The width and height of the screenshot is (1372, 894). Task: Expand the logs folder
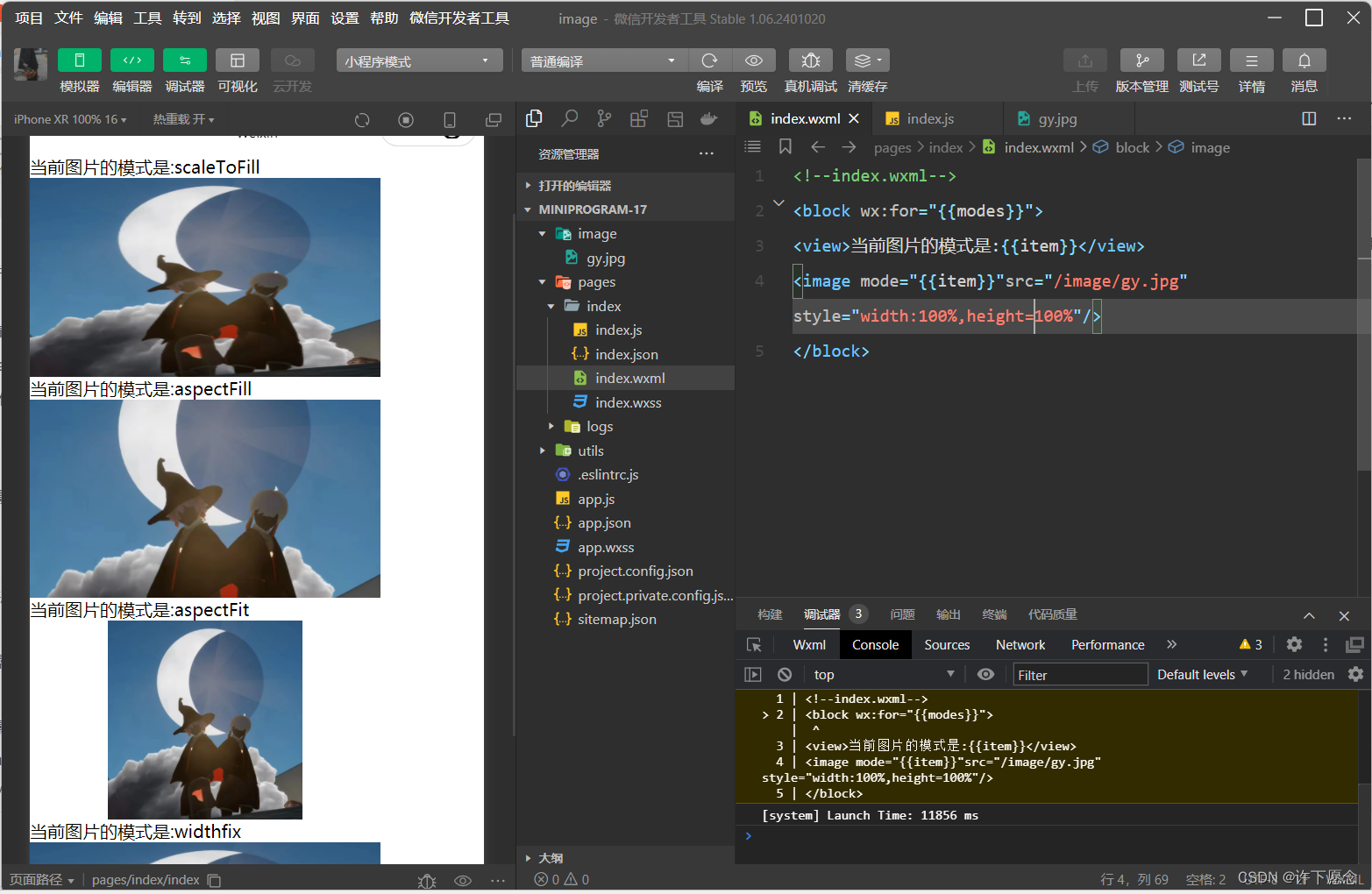pyautogui.click(x=626, y=427)
